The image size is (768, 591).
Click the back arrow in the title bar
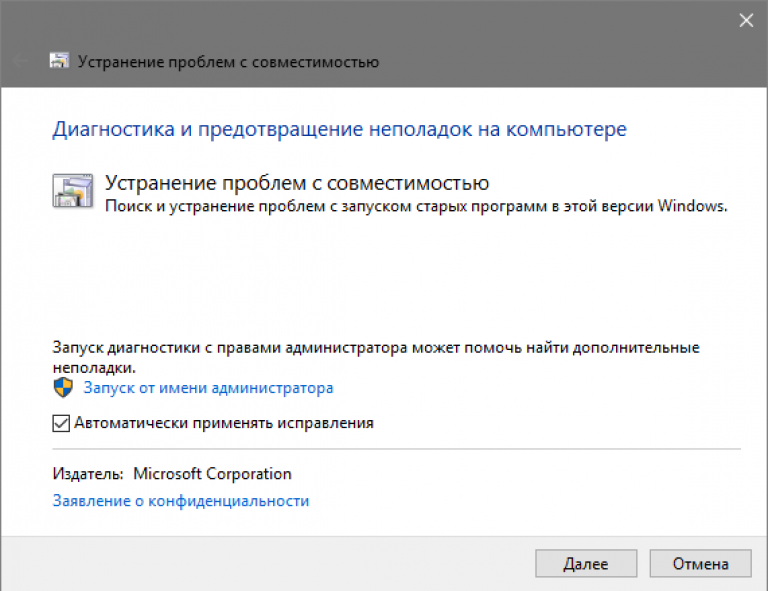point(21,61)
